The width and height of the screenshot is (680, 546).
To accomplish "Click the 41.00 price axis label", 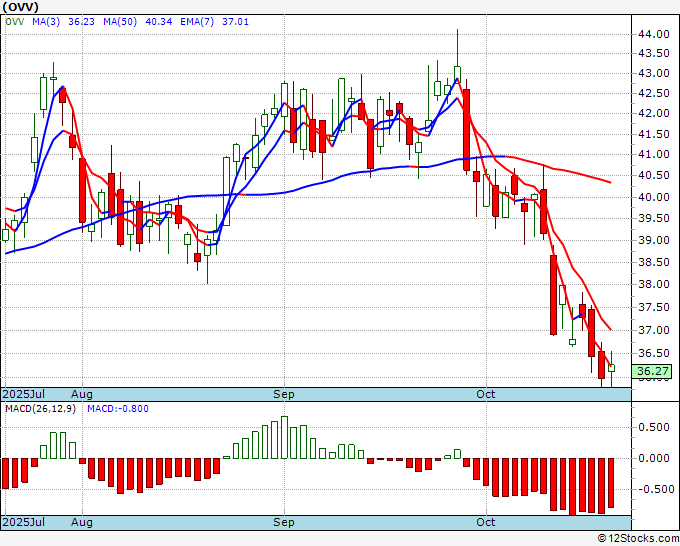I will tap(654, 155).
